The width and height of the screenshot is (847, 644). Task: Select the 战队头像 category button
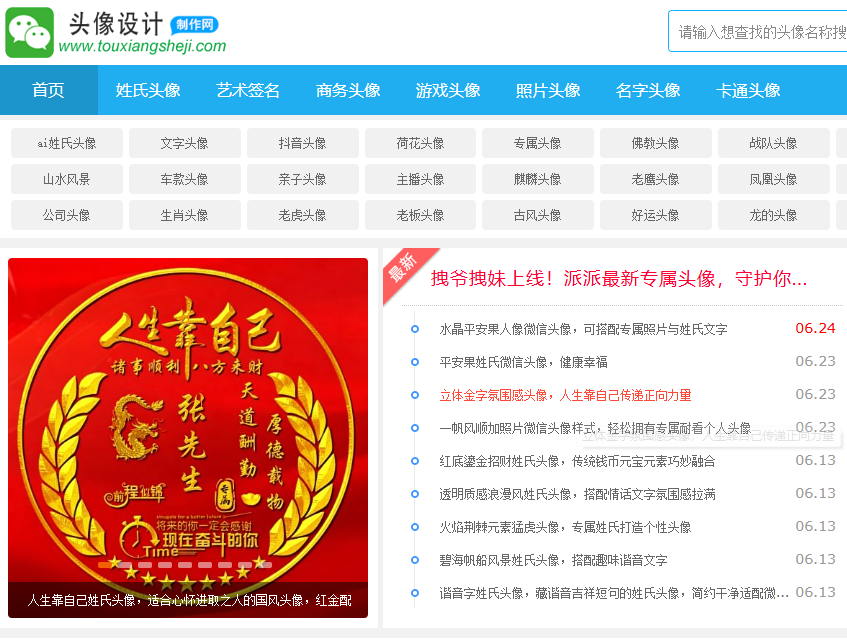coord(774,143)
